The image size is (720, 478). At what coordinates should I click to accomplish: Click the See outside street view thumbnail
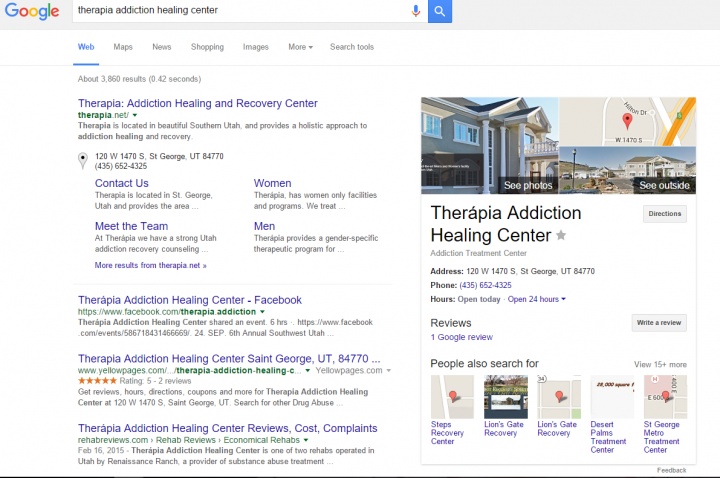[627, 170]
